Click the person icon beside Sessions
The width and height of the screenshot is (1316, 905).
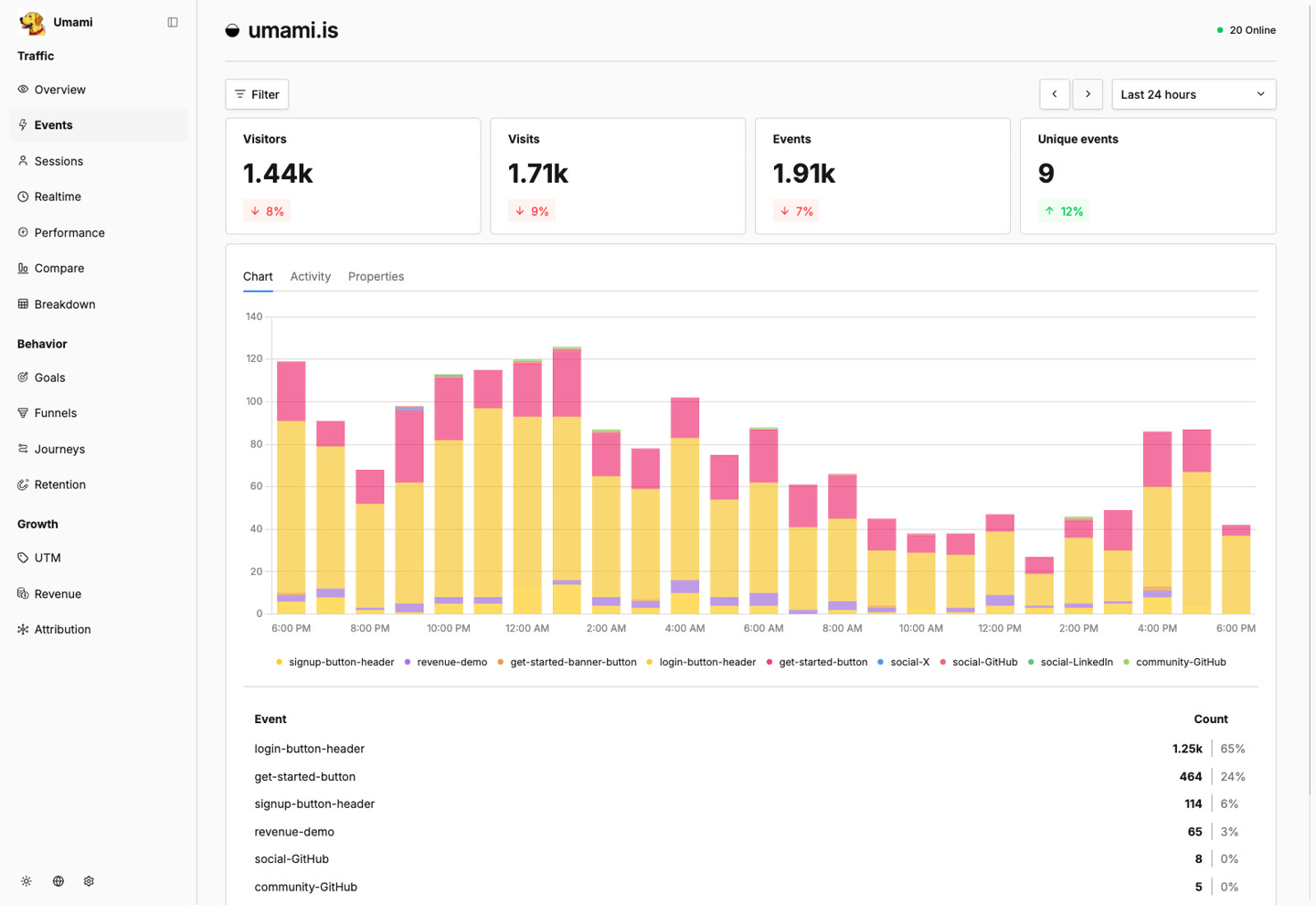[23, 161]
